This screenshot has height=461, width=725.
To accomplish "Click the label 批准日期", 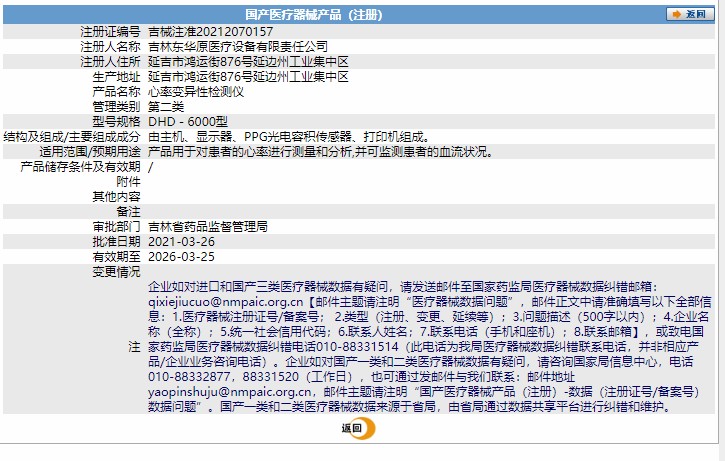I will (x=116, y=242).
